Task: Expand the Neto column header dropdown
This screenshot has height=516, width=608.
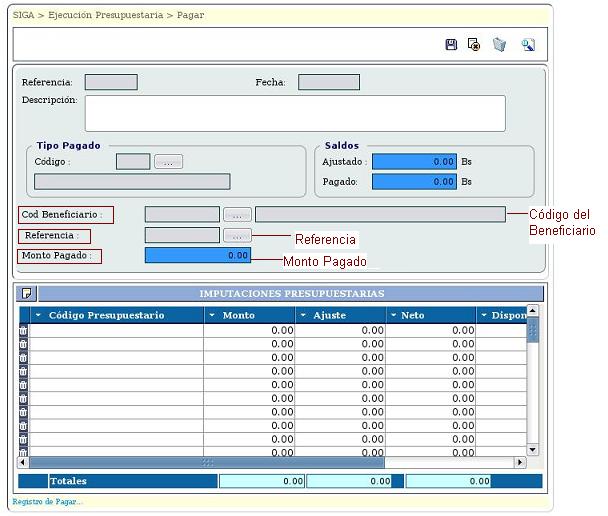Action: (392, 315)
